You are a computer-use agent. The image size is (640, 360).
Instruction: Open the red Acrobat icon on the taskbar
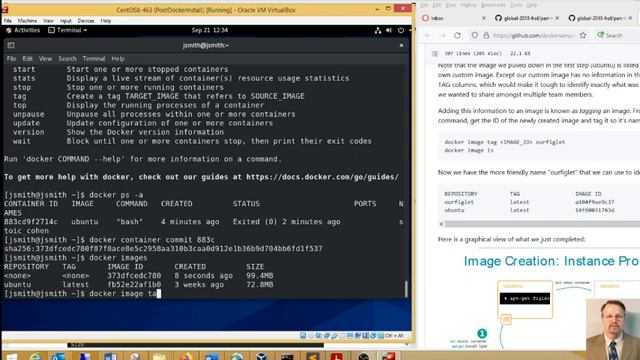[336, 356]
